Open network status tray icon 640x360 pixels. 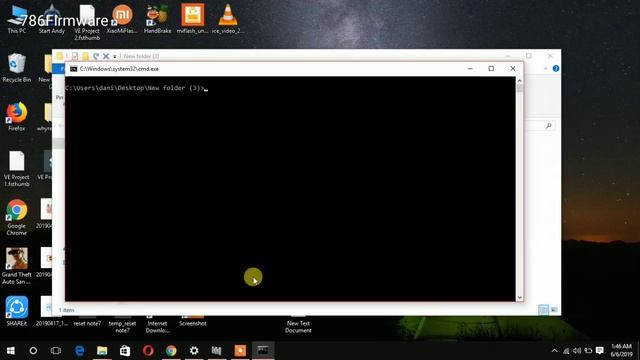coord(566,351)
